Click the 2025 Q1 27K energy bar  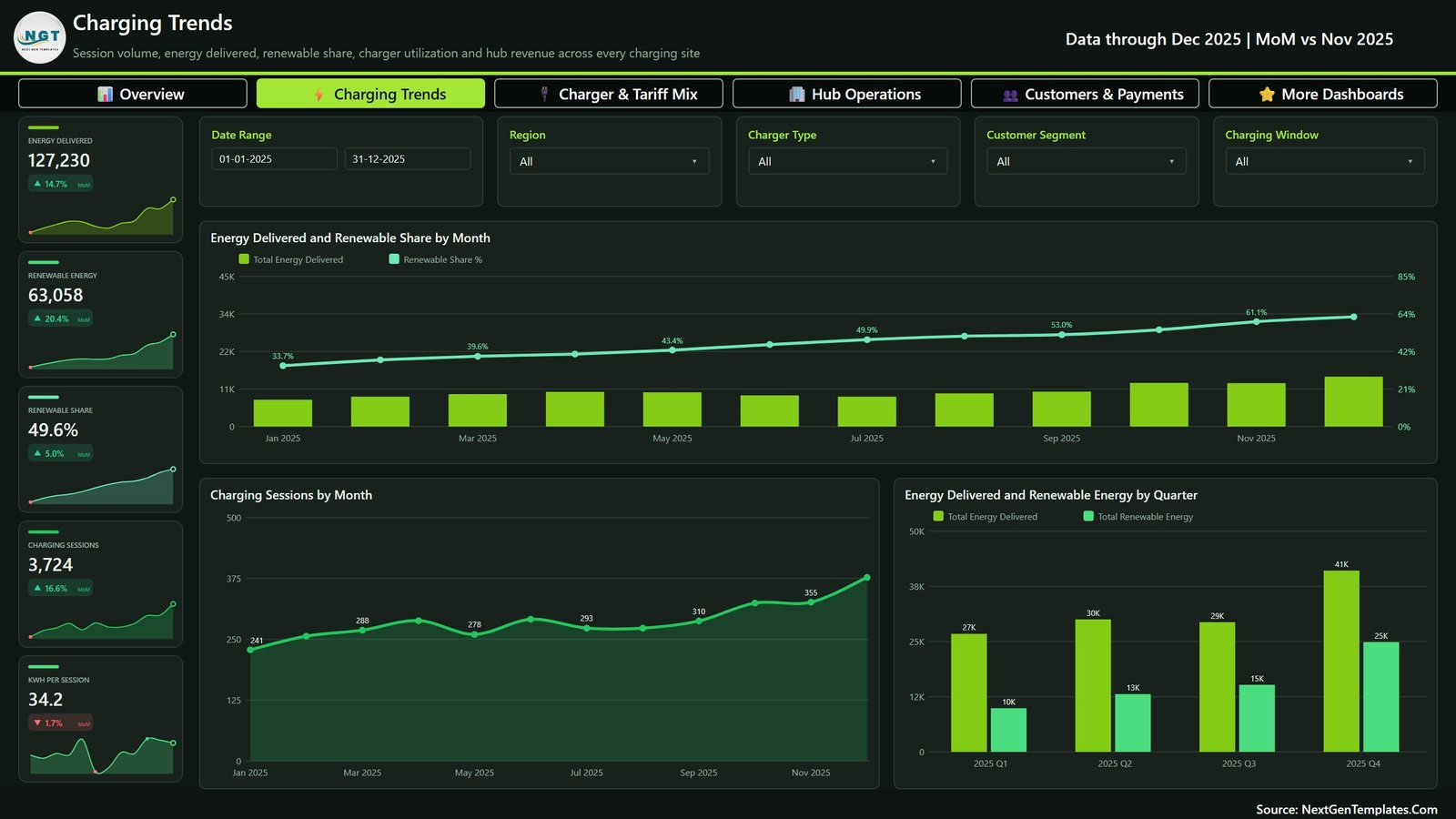coord(969,693)
